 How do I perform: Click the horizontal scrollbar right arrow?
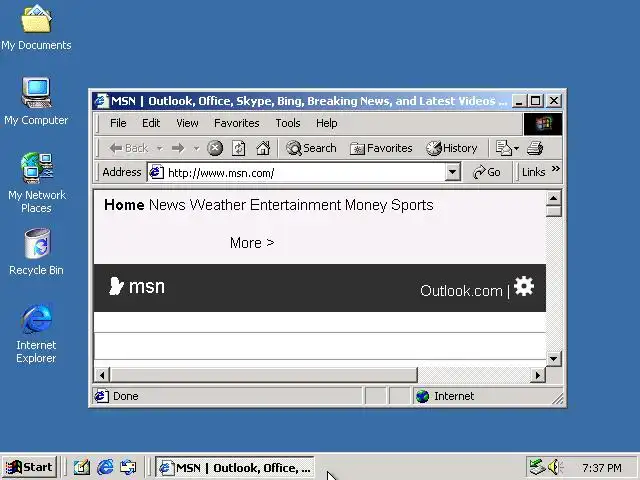pos(538,375)
